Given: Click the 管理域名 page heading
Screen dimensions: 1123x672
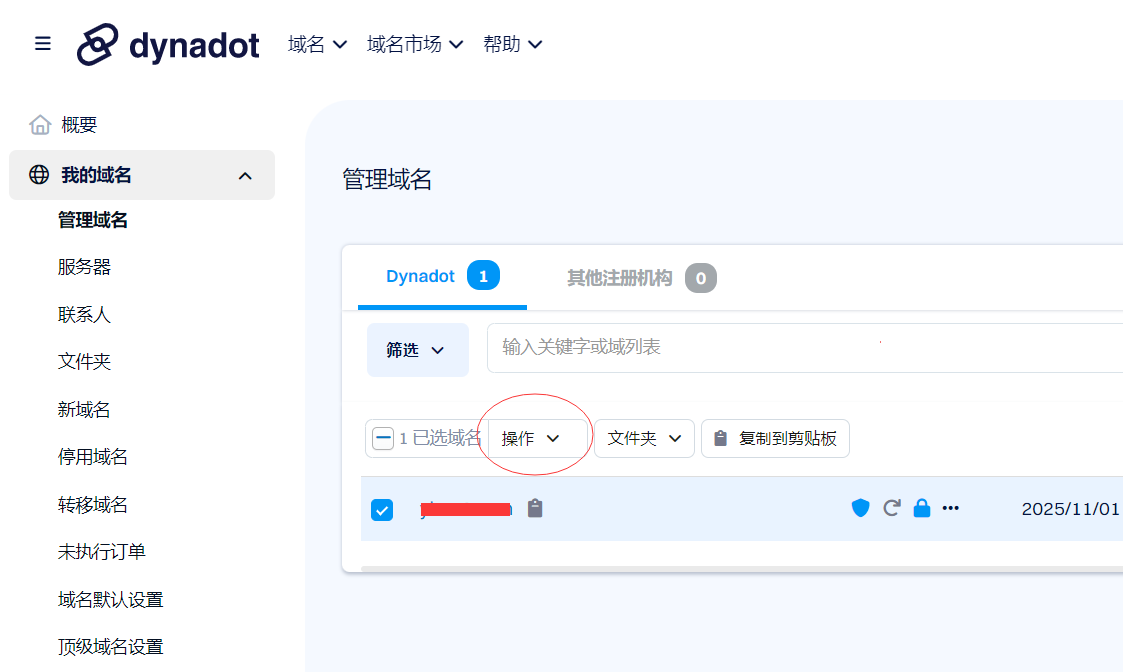Looking at the screenshot, I should (x=387, y=179).
